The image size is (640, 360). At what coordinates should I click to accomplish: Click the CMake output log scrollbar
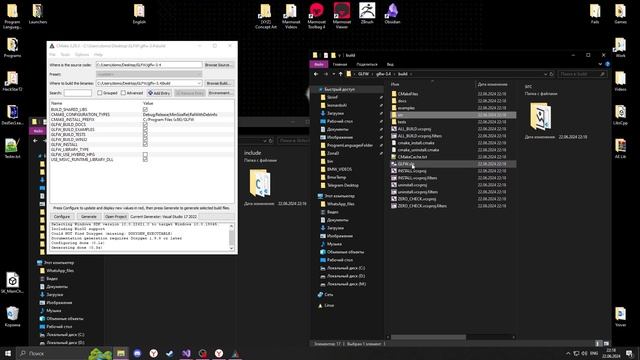click(231, 237)
